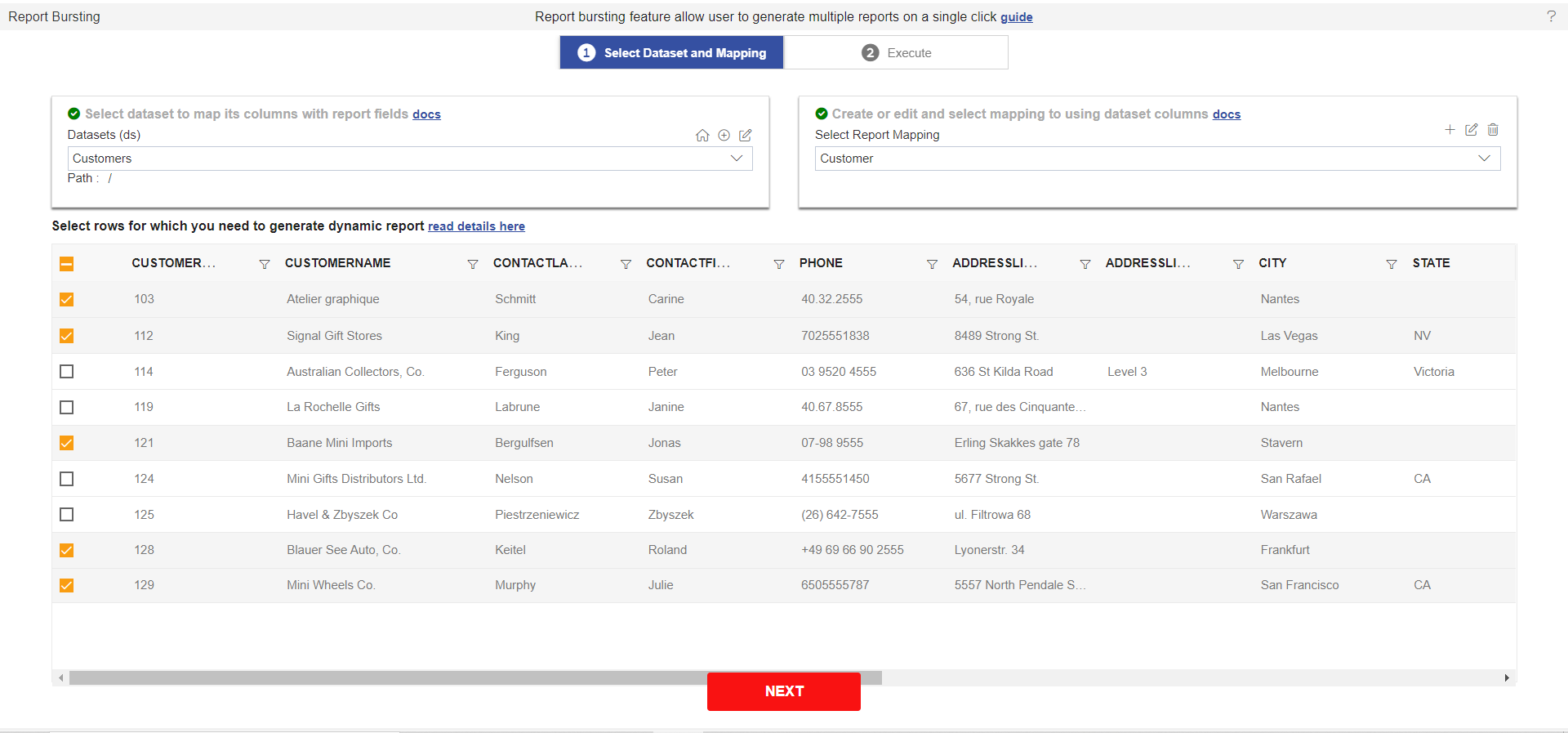Sort by CITY column header
The width and height of the screenshot is (1568, 733).
tap(1272, 263)
